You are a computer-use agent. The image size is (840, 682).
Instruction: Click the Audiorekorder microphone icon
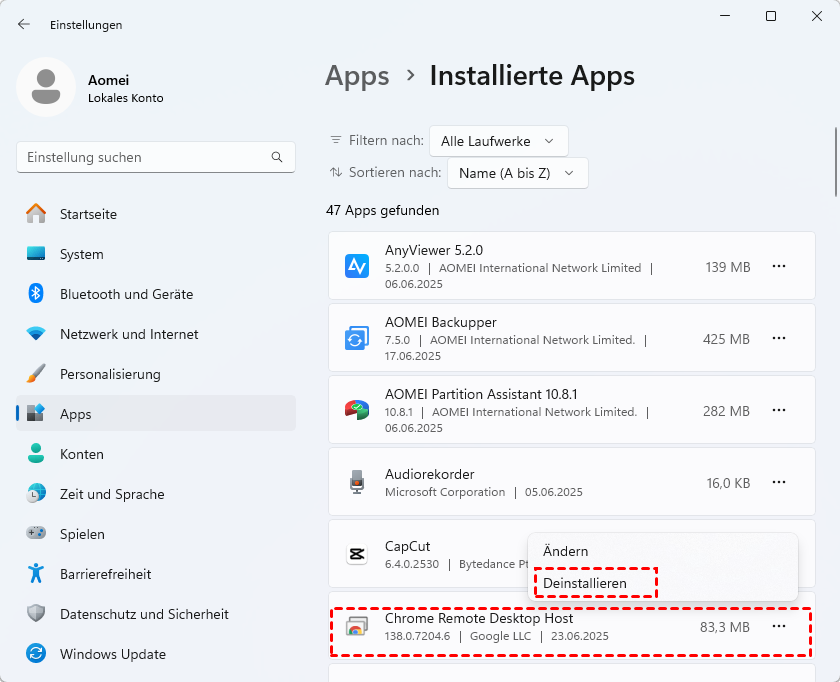(357, 483)
